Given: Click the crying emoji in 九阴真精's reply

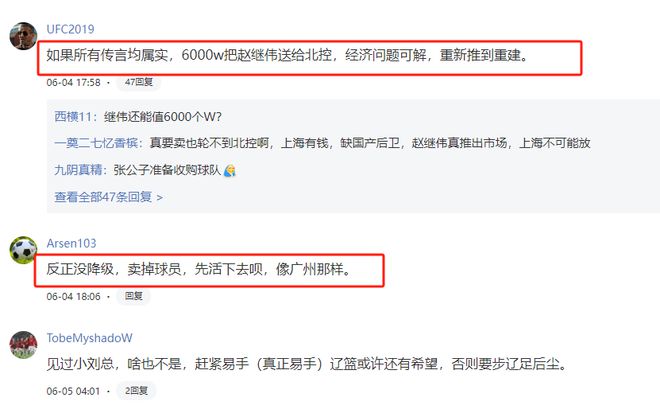Looking at the screenshot, I should (229, 170).
